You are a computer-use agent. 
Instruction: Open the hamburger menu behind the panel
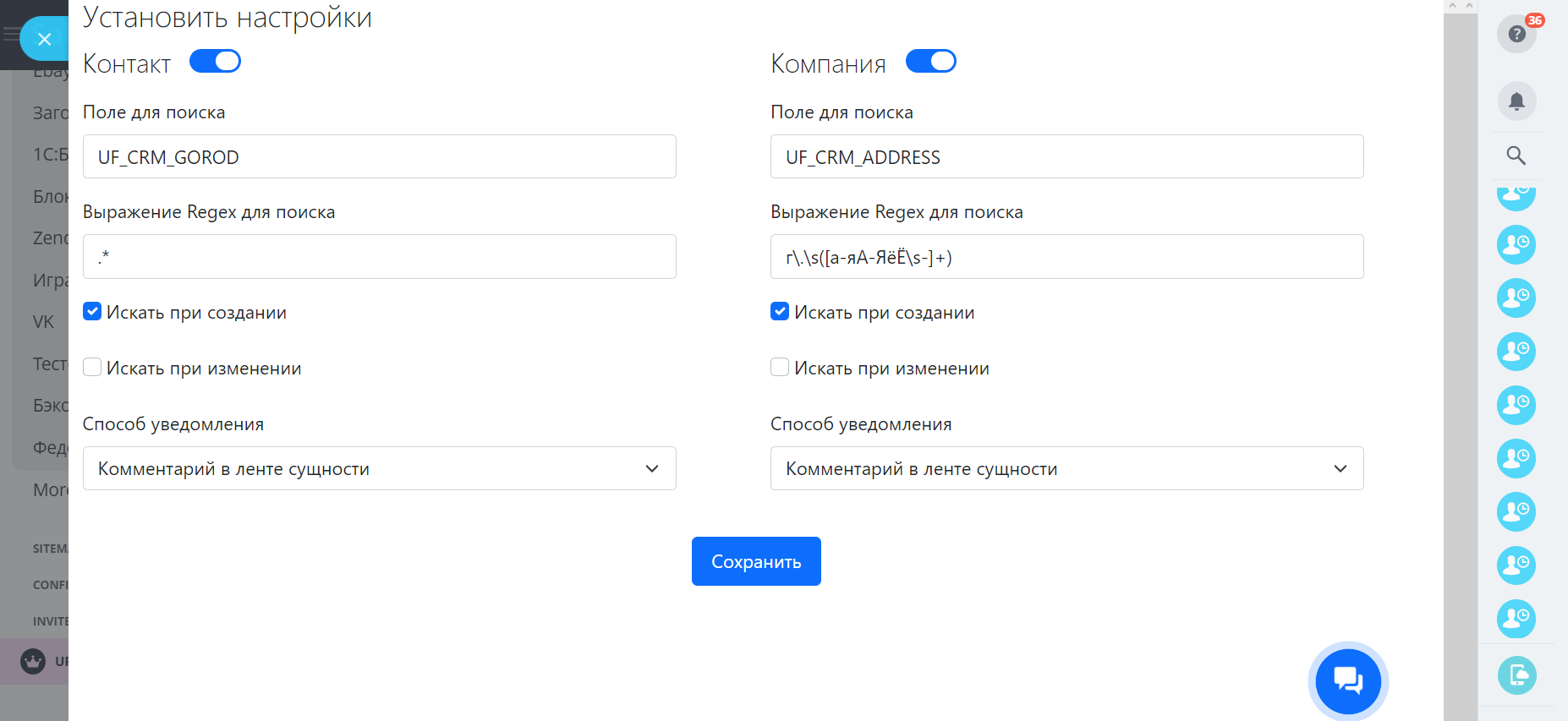[10, 35]
